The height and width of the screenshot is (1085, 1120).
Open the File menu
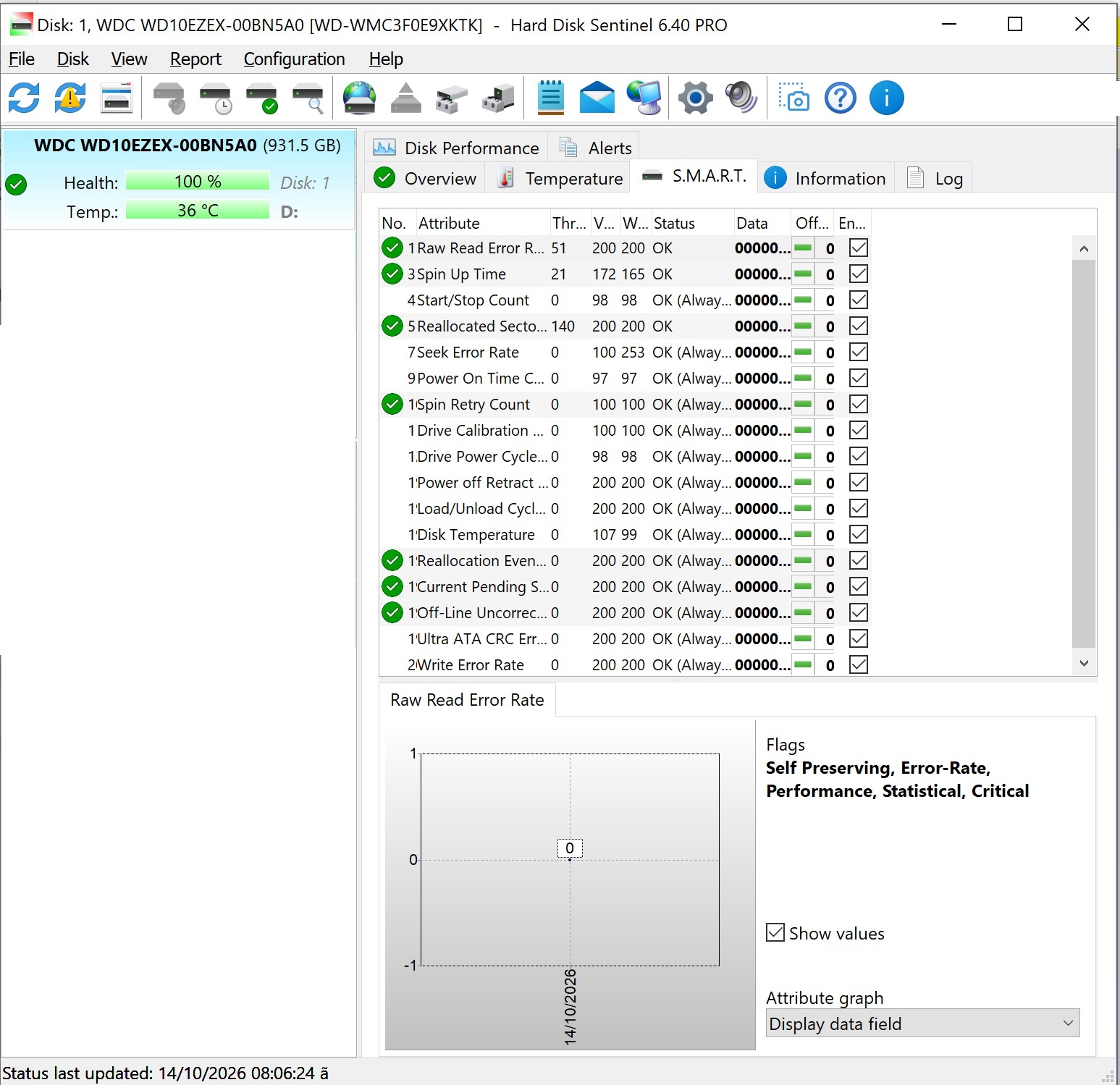(22, 59)
